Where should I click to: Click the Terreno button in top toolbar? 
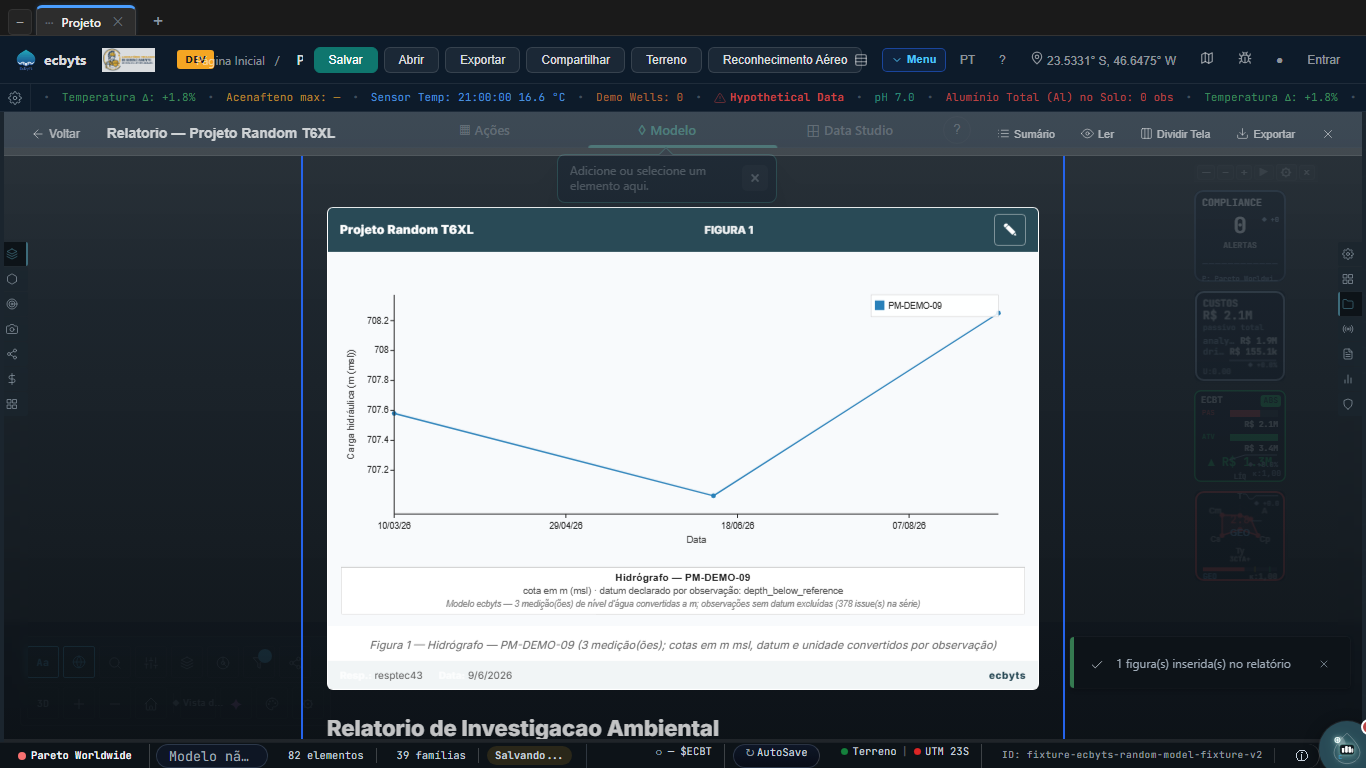(x=666, y=60)
